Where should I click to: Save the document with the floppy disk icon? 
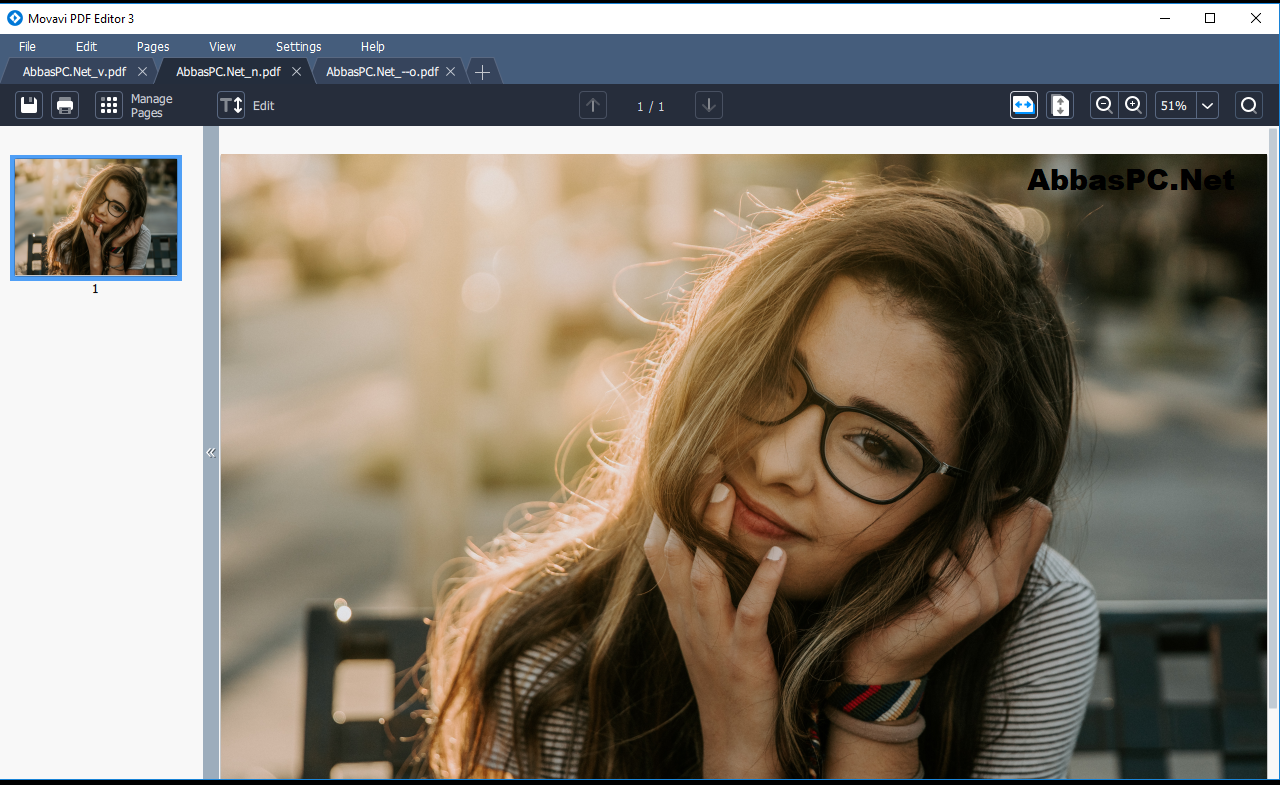tap(29, 105)
